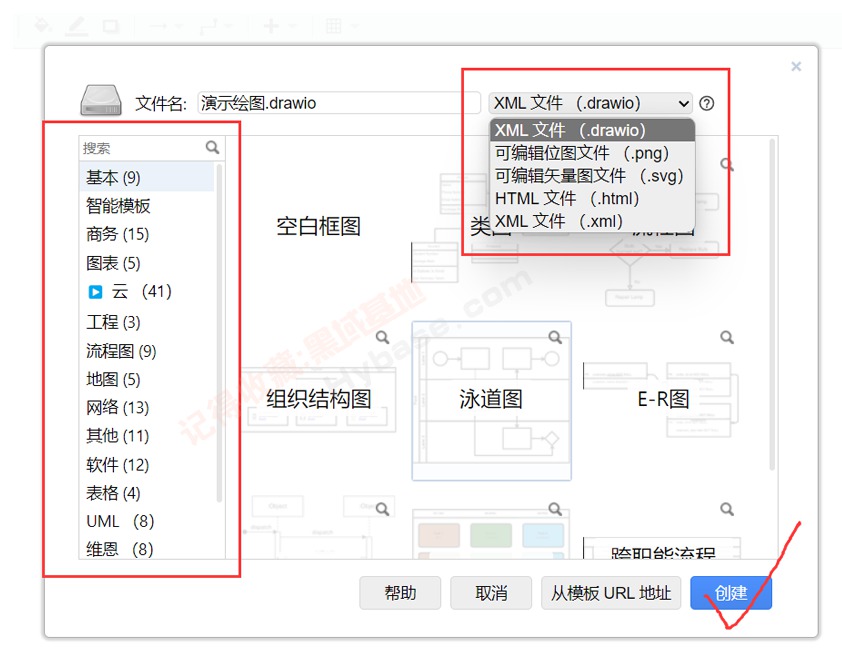Preview the 泳道图 template with its magnifier
Screen dimensions: 842x659
click(x=555, y=337)
